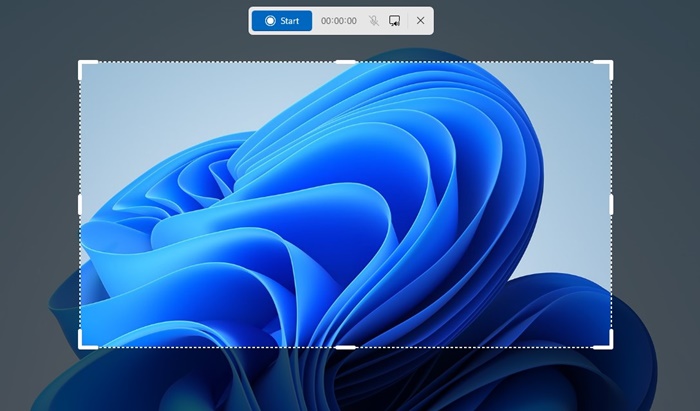Image resolution: width=700 pixels, height=411 pixels.
Task: Close the screen recording toolbar
Action: [421, 21]
